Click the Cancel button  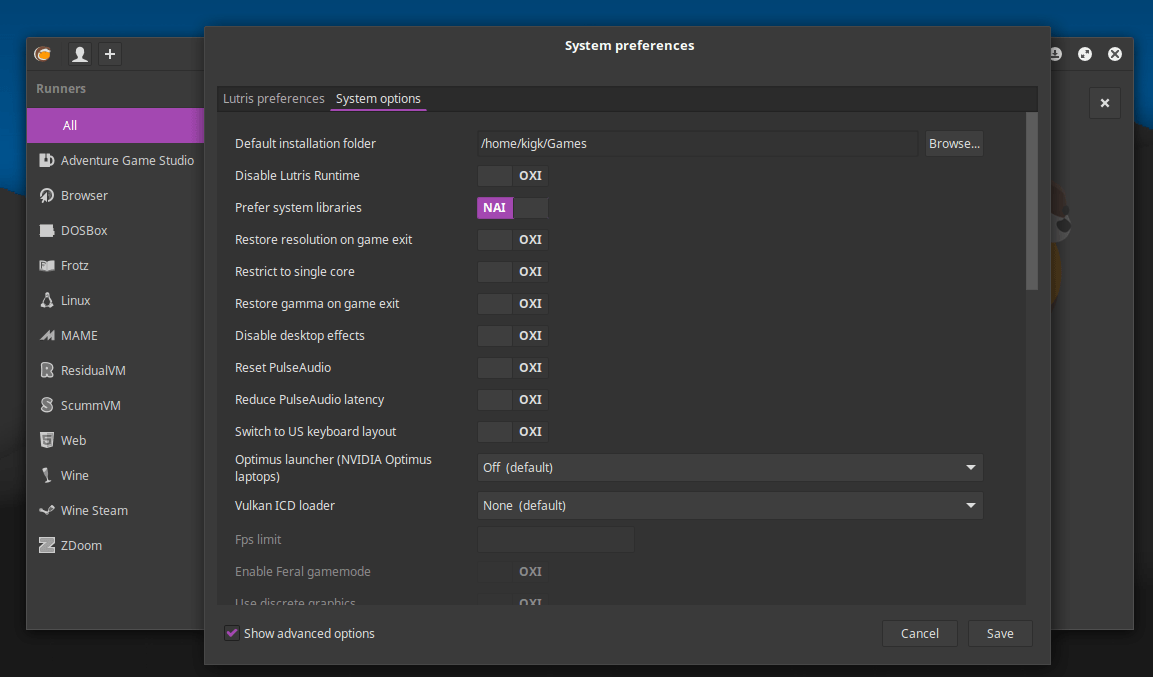click(x=920, y=633)
